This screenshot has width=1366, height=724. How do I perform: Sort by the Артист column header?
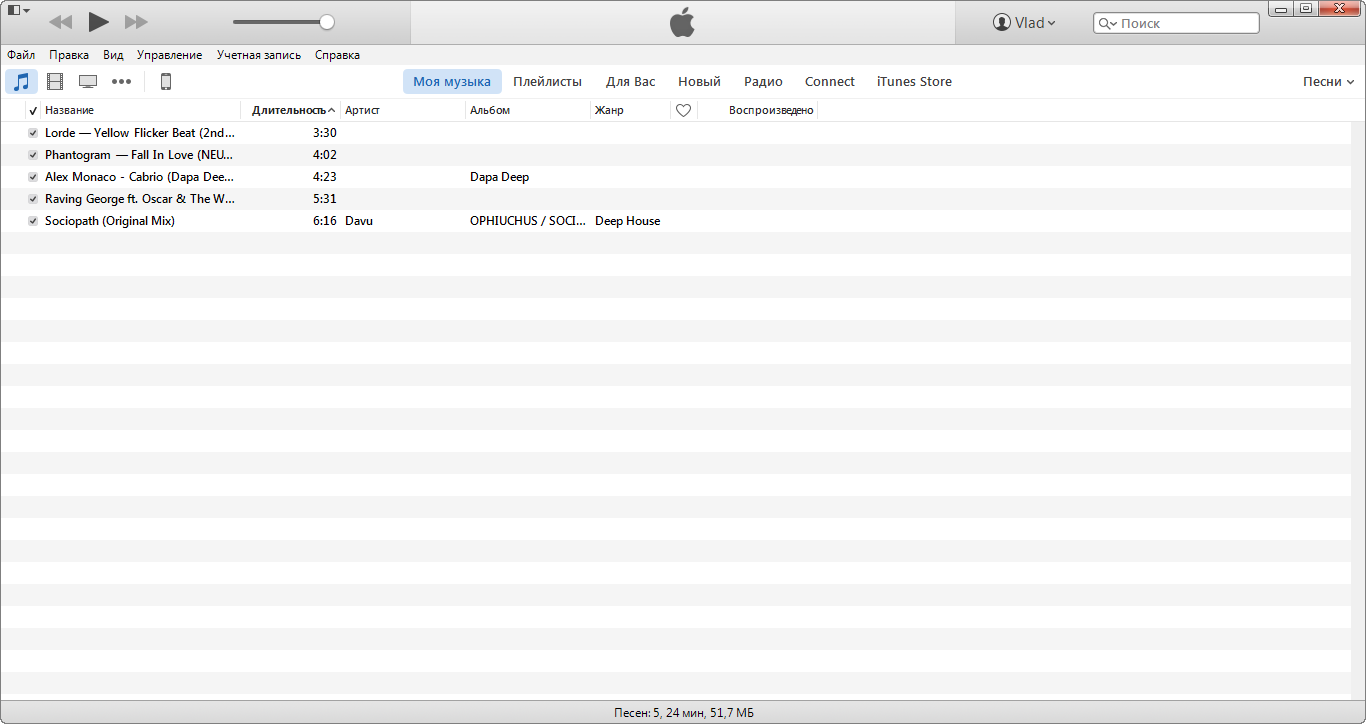tap(403, 110)
